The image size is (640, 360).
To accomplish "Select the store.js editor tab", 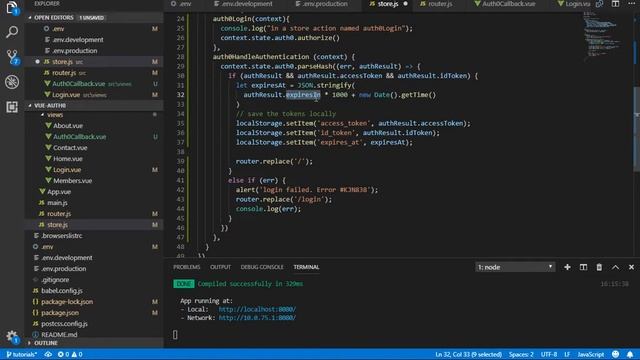I will coord(387,4).
